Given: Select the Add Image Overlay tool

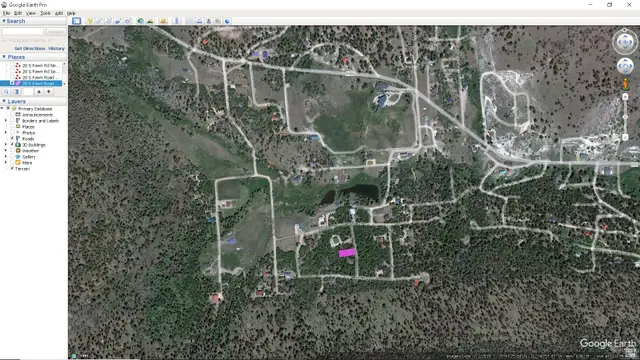Looking at the screenshot, I should click(118, 21).
